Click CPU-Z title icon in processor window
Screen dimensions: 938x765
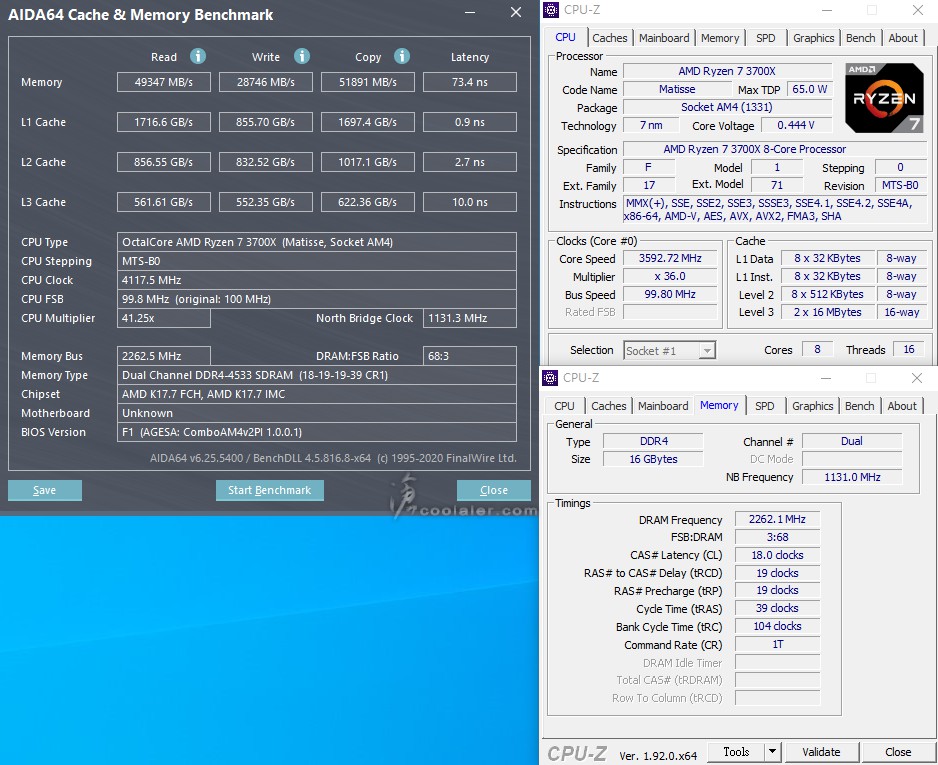(551, 10)
